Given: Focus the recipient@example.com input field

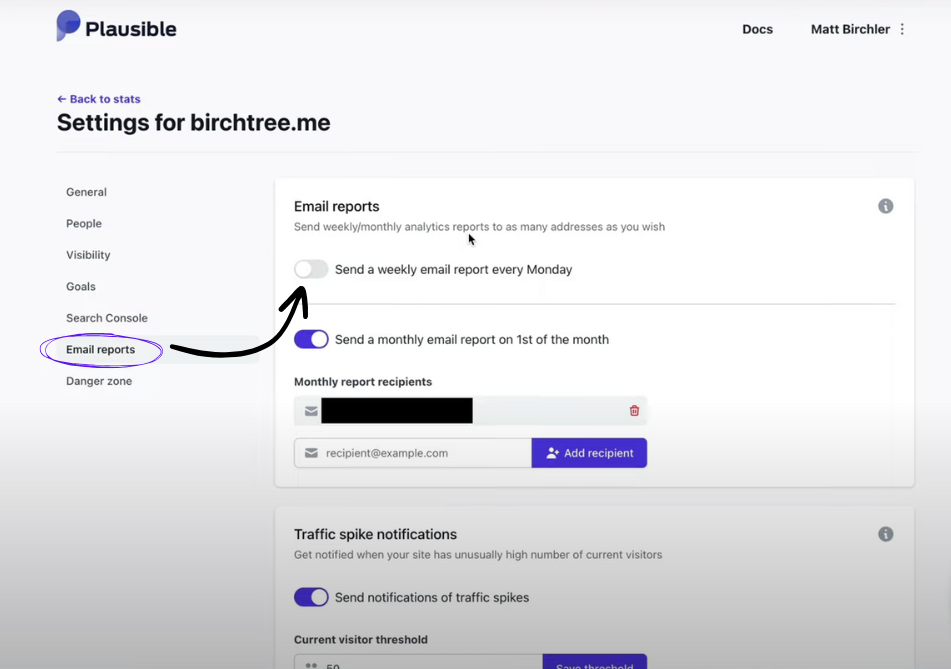Looking at the screenshot, I should click(x=413, y=453).
